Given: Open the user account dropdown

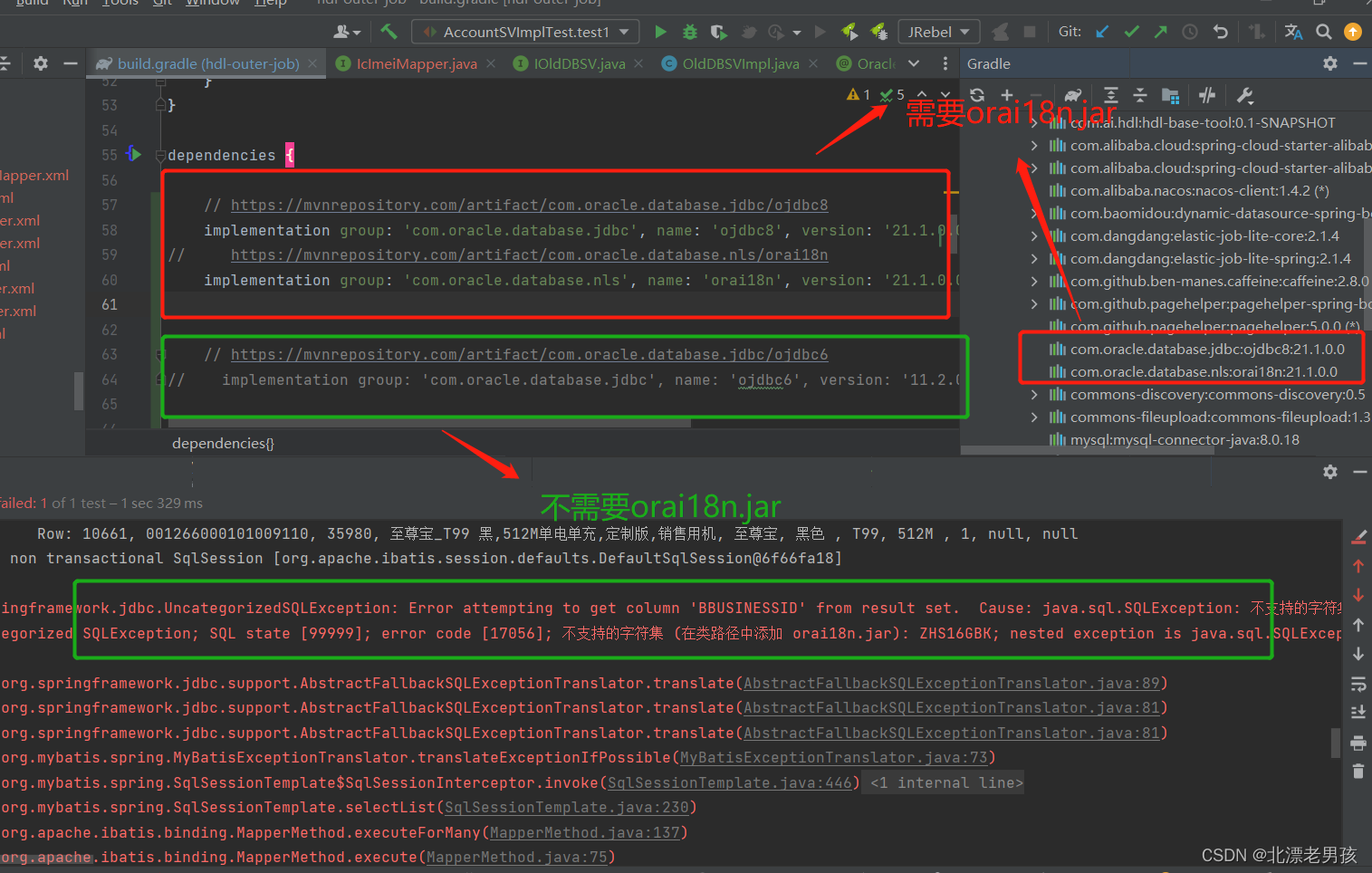Looking at the screenshot, I should tap(347, 32).
